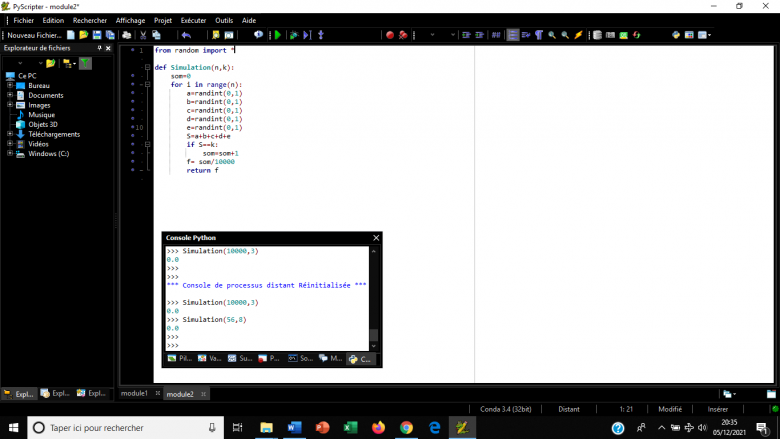Click the green Run script icon
The height and width of the screenshot is (439, 780).
[x=278, y=35]
